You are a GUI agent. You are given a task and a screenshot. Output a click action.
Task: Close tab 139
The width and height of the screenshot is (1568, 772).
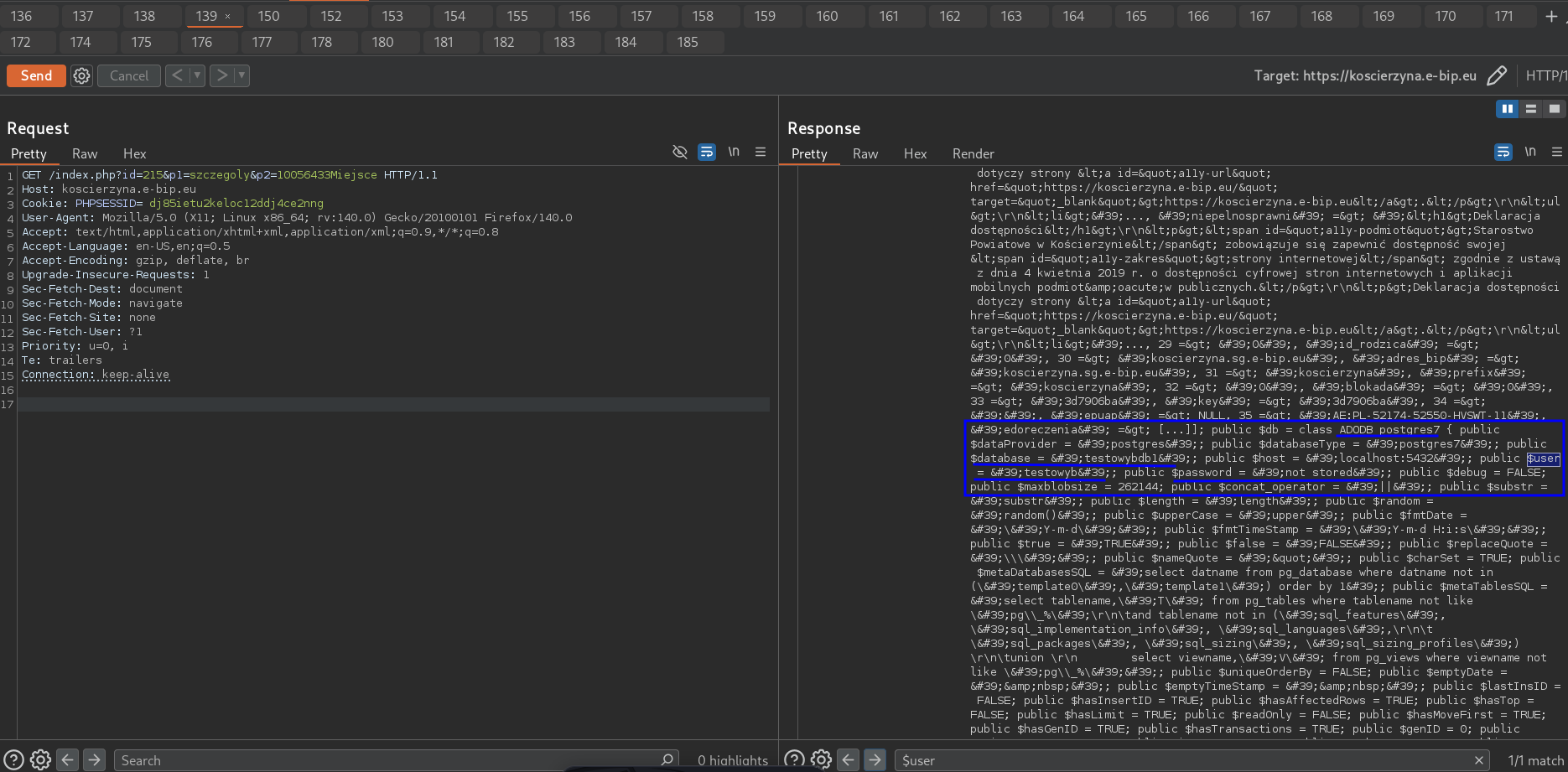[227, 16]
